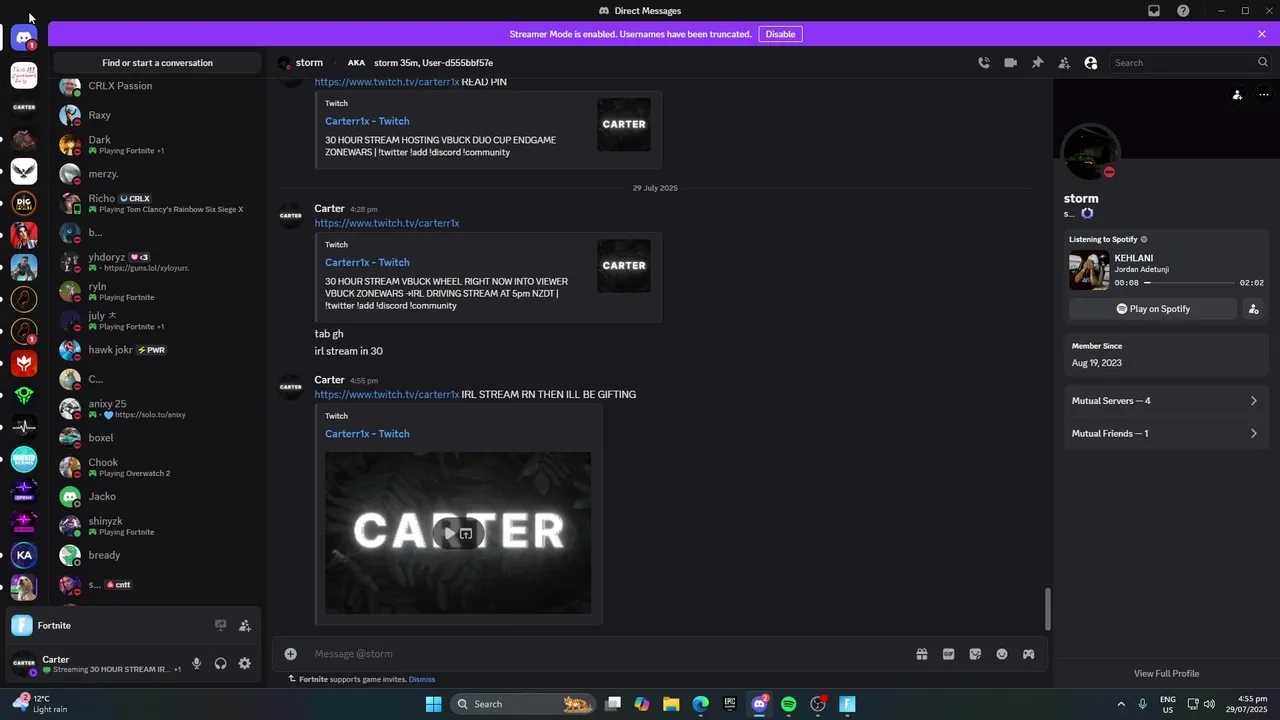This screenshot has height=720, width=1280.
Task: Click friend options icon atop profile panel
Action: pyautogui.click(x=1237, y=95)
